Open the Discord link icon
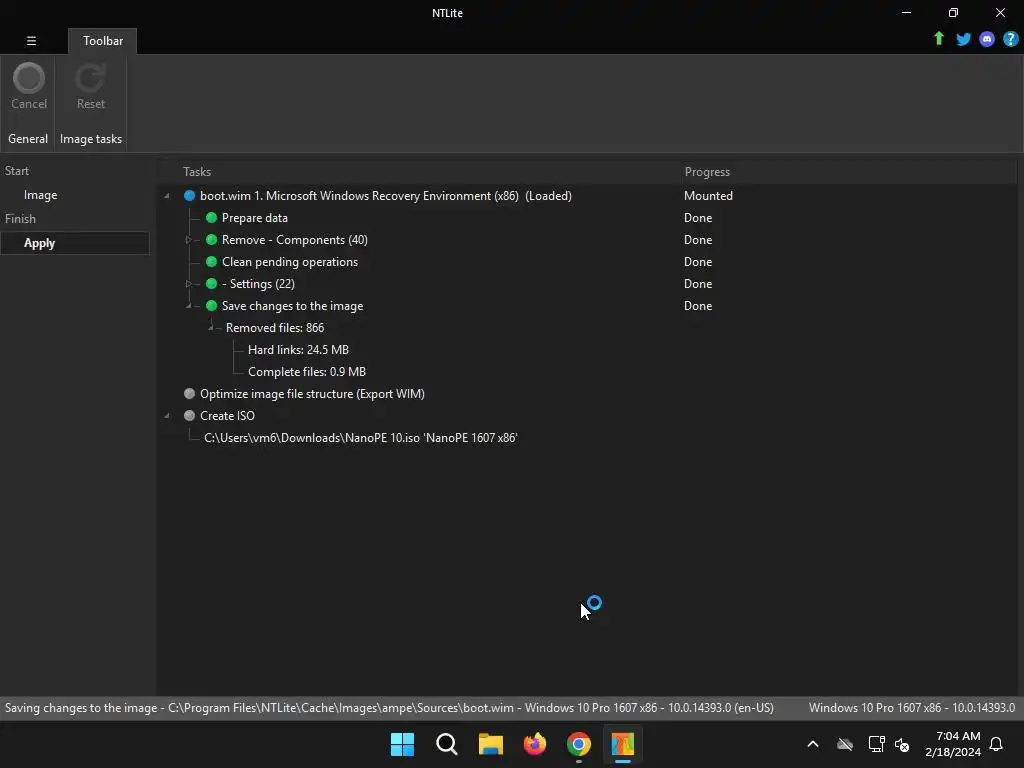Viewport: 1024px width, 768px height. coord(987,39)
